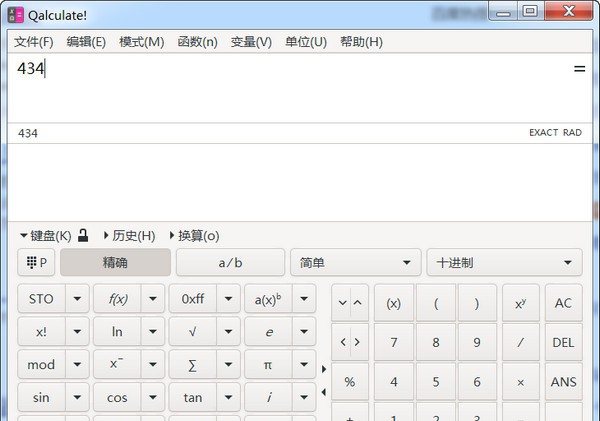Click the number 5 key
The image size is (600, 421).
(436, 382)
